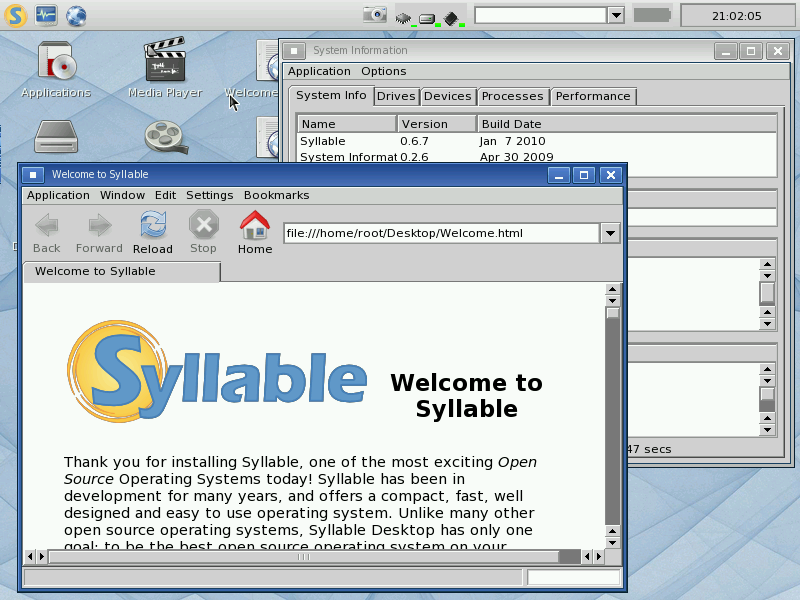Go Back in the browser

click(47, 233)
